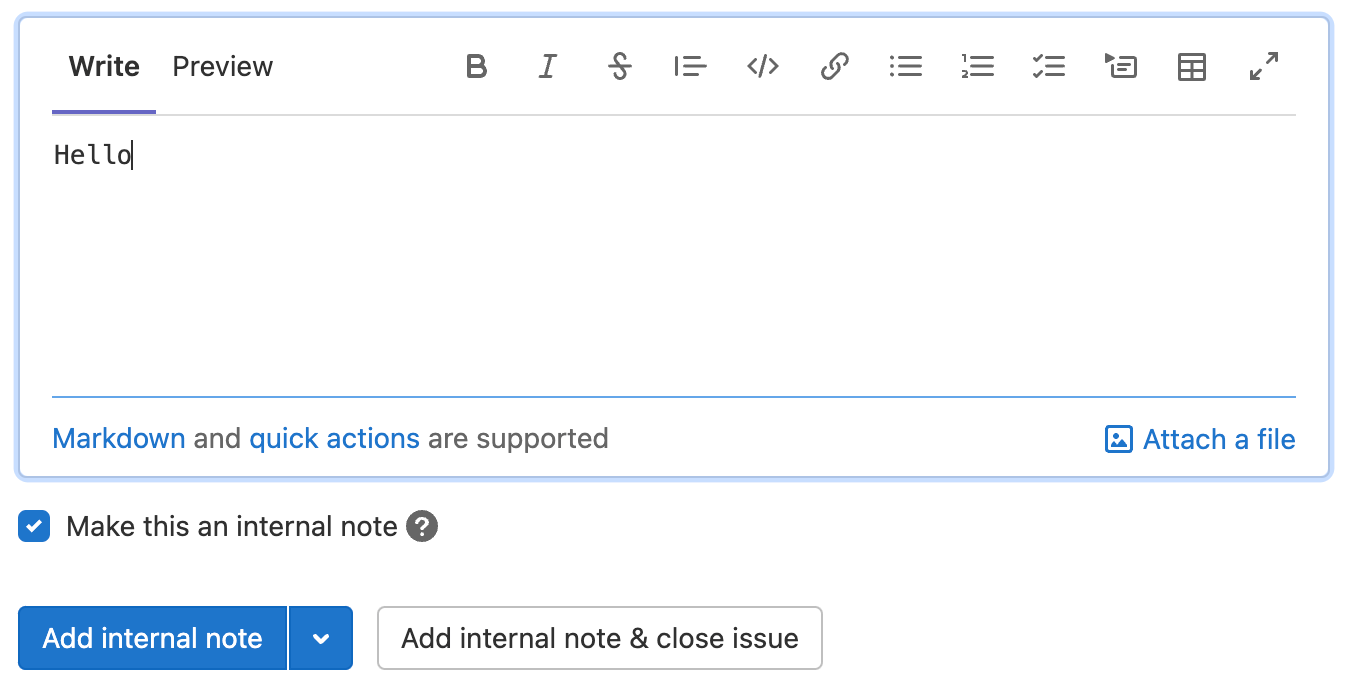The height and width of the screenshot is (694, 1346).
Task: Insert a link
Action: pos(834,66)
